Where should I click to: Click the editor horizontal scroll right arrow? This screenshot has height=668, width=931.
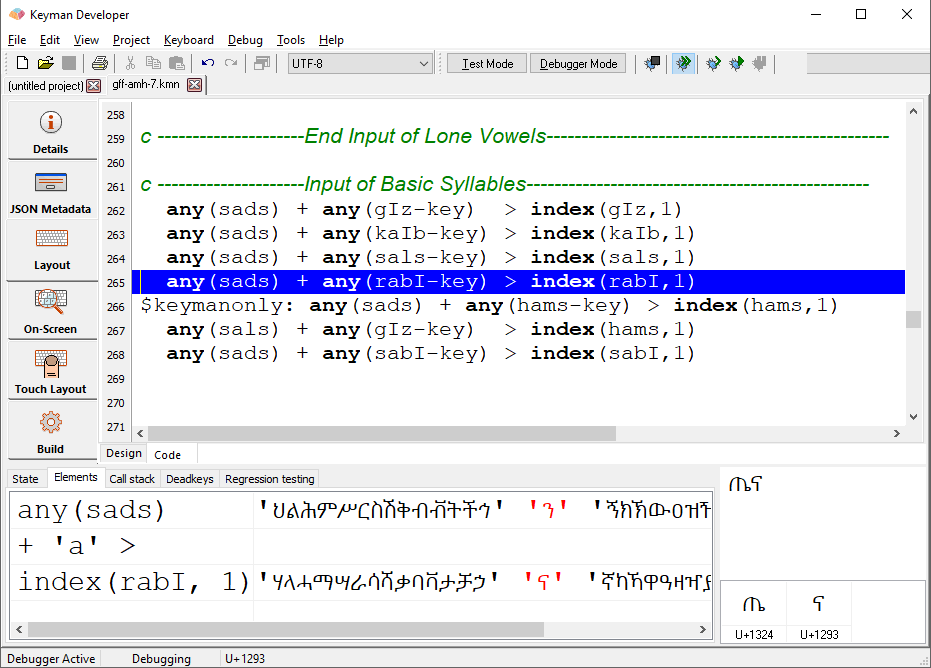tap(897, 433)
